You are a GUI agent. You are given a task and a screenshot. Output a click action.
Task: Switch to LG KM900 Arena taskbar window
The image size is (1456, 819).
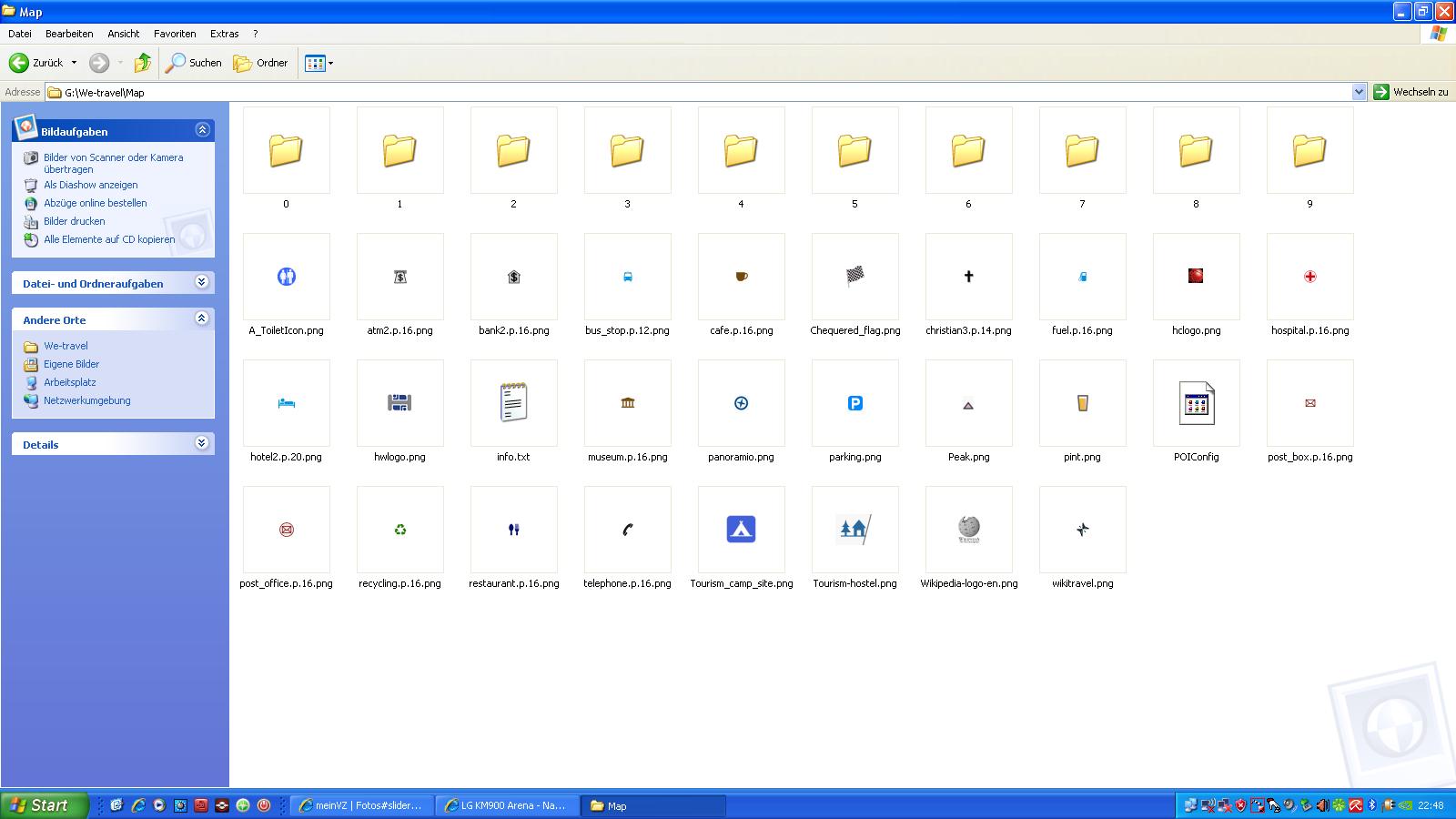coord(507,805)
